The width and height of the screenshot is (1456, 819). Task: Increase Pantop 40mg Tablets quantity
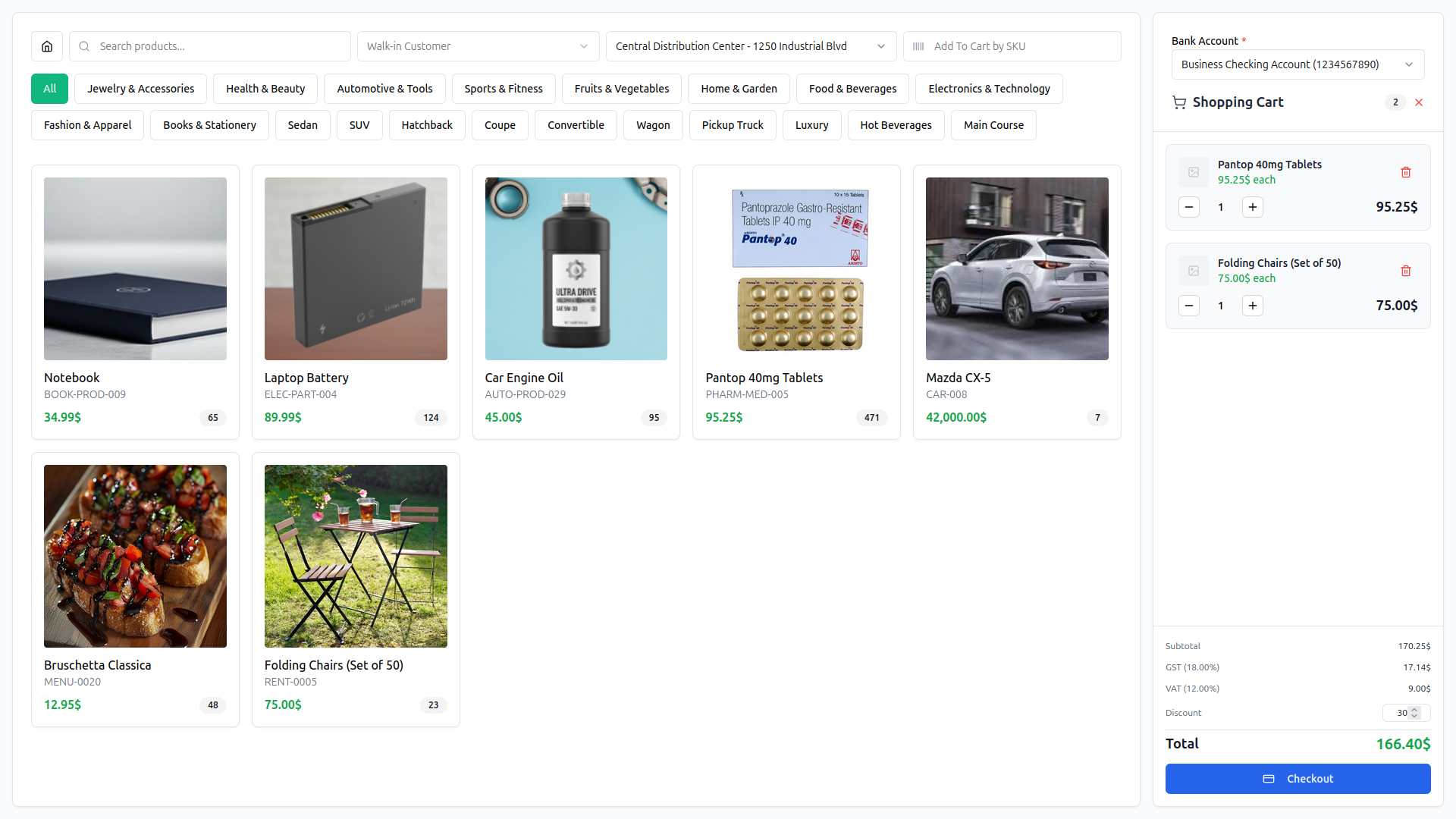point(1252,207)
